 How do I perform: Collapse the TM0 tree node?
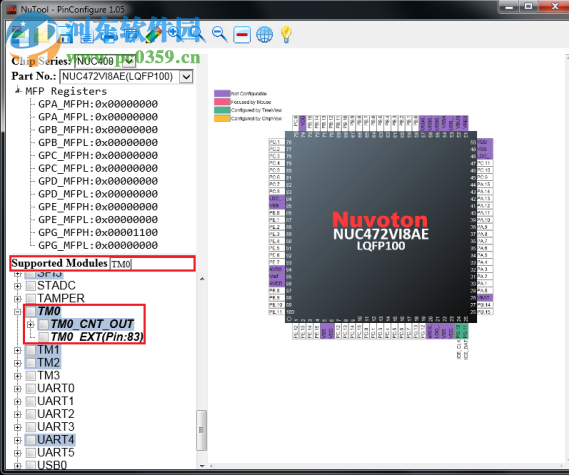click(x=17, y=312)
